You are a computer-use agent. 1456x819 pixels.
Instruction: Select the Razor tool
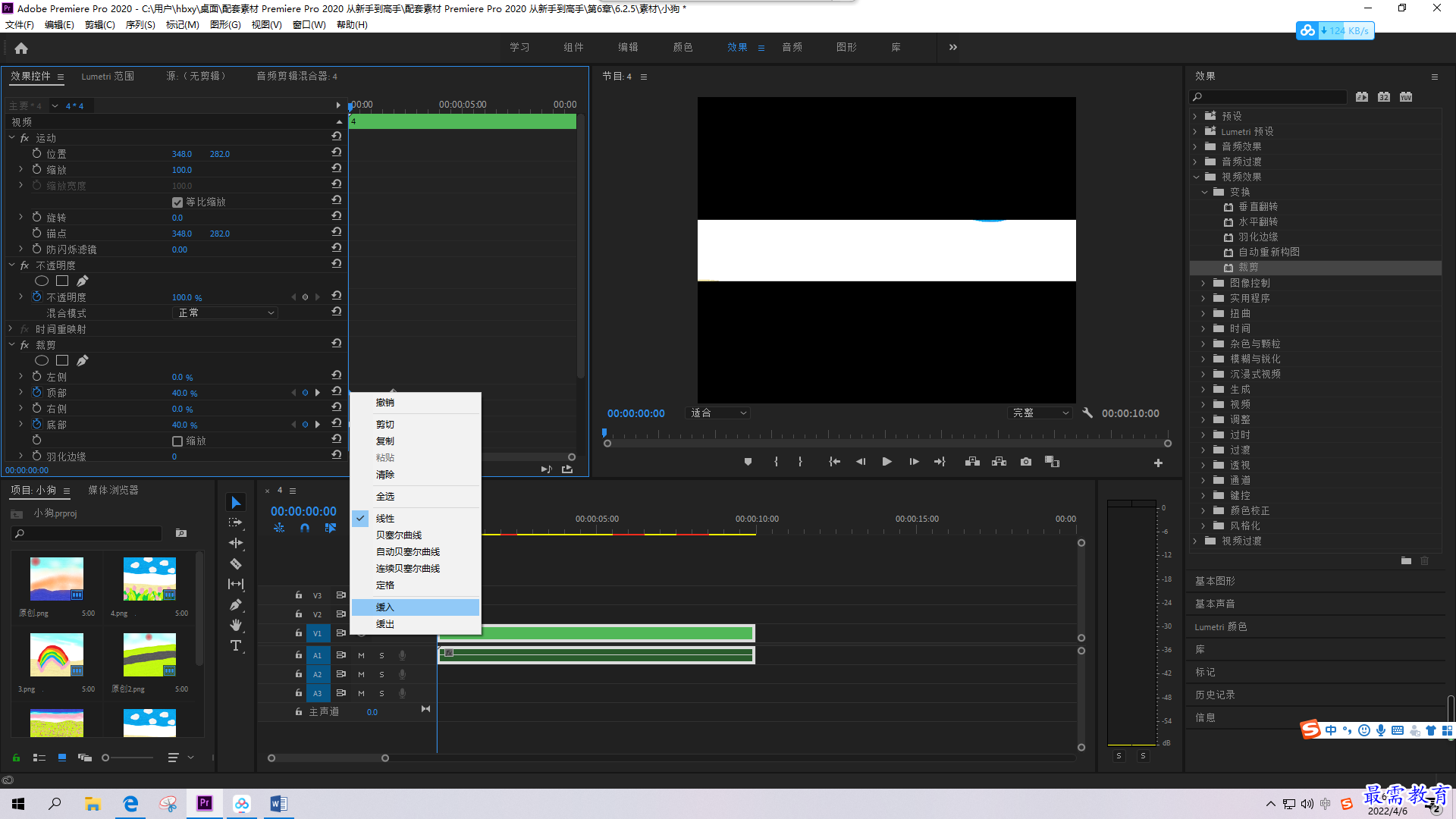[x=236, y=563]
